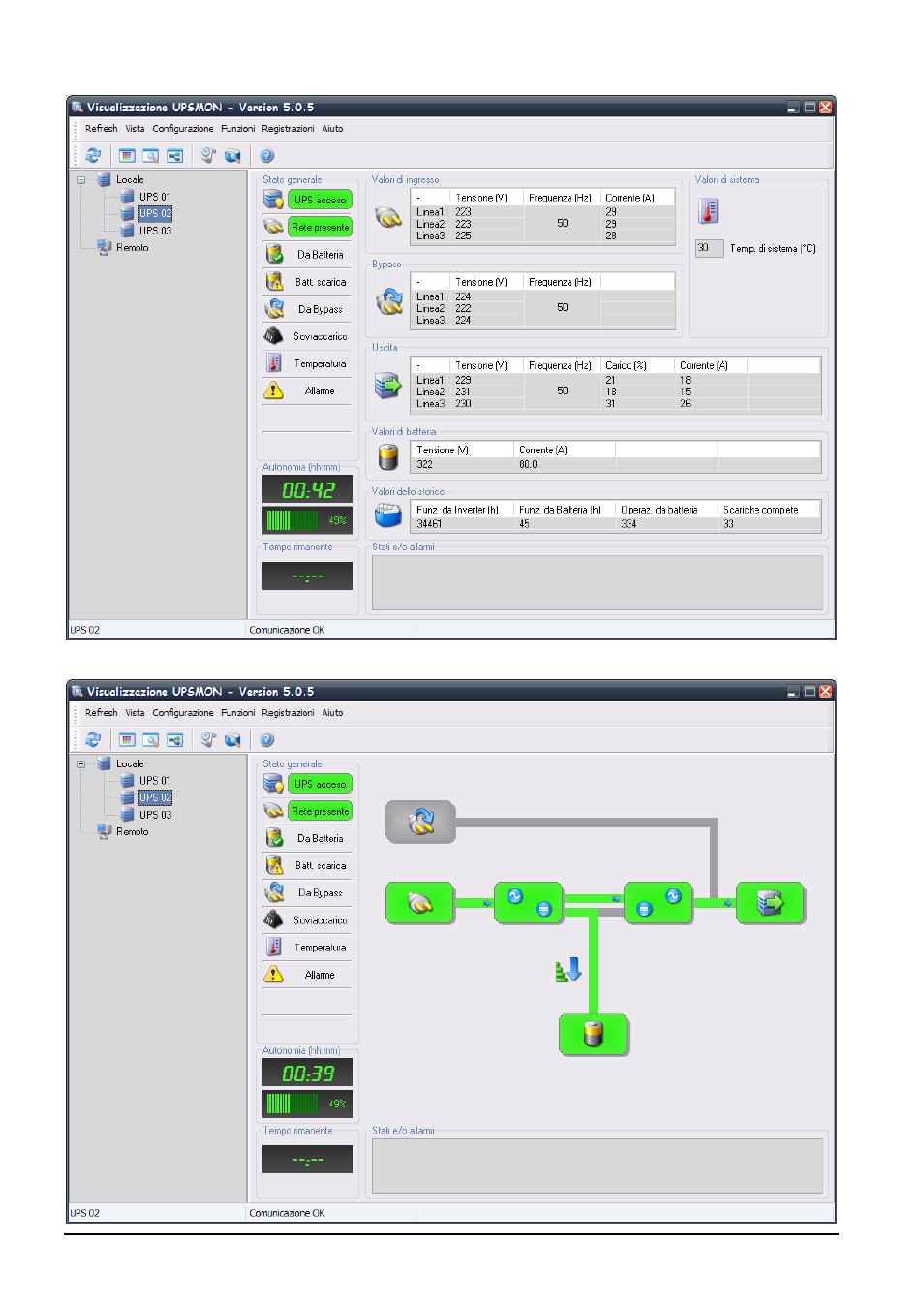
Task: Click the refresh arrows icon in top window toolbar
Action: coord(93,155)
